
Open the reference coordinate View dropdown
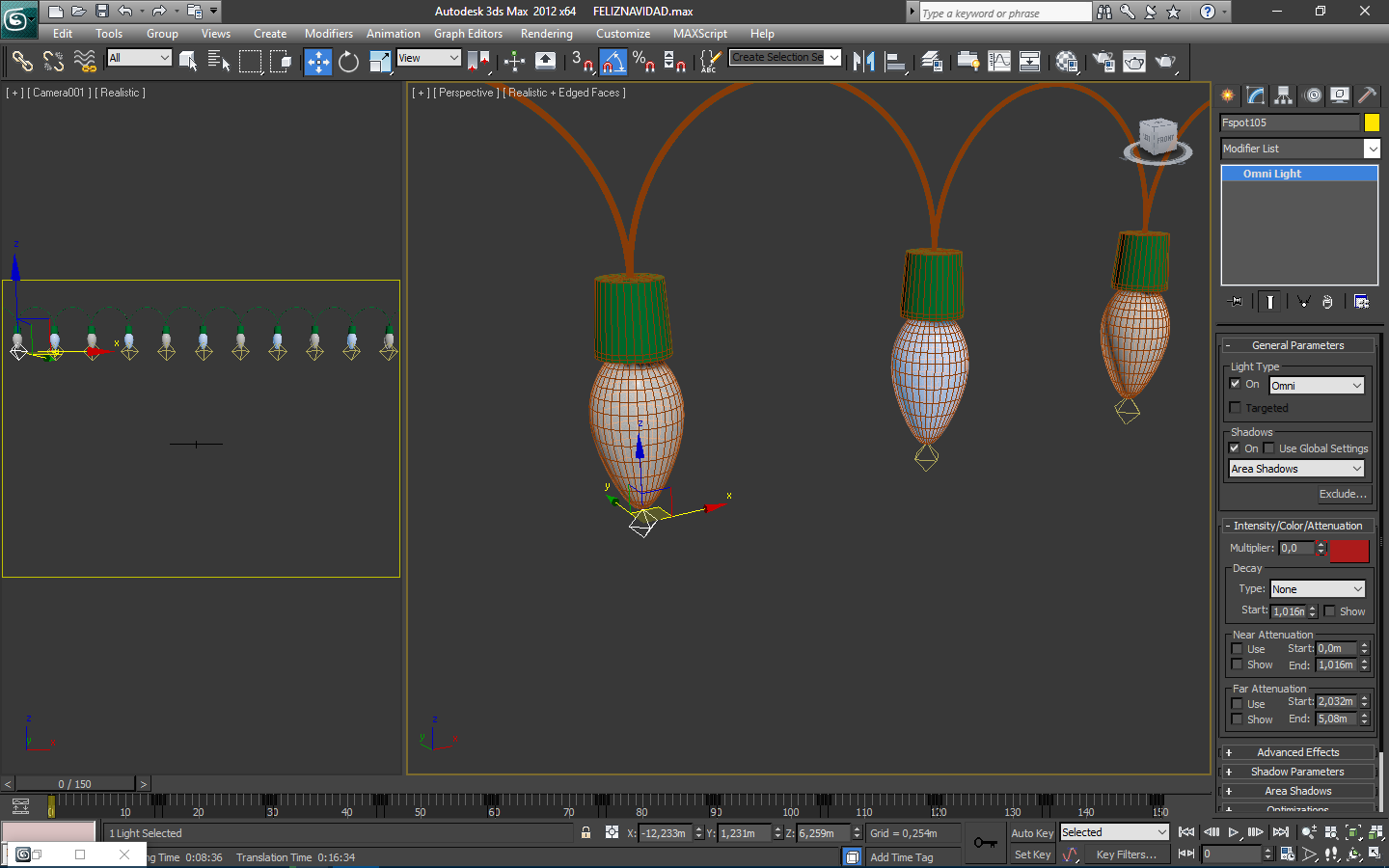429,58
